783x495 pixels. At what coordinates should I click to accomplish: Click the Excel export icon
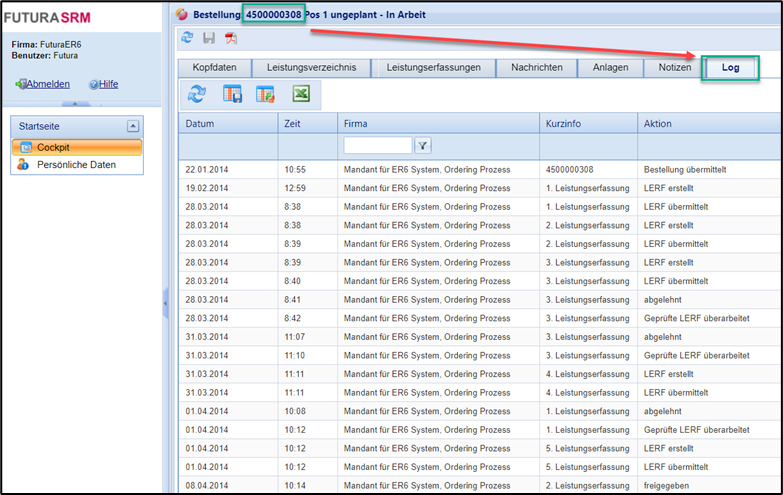[300, 94]
